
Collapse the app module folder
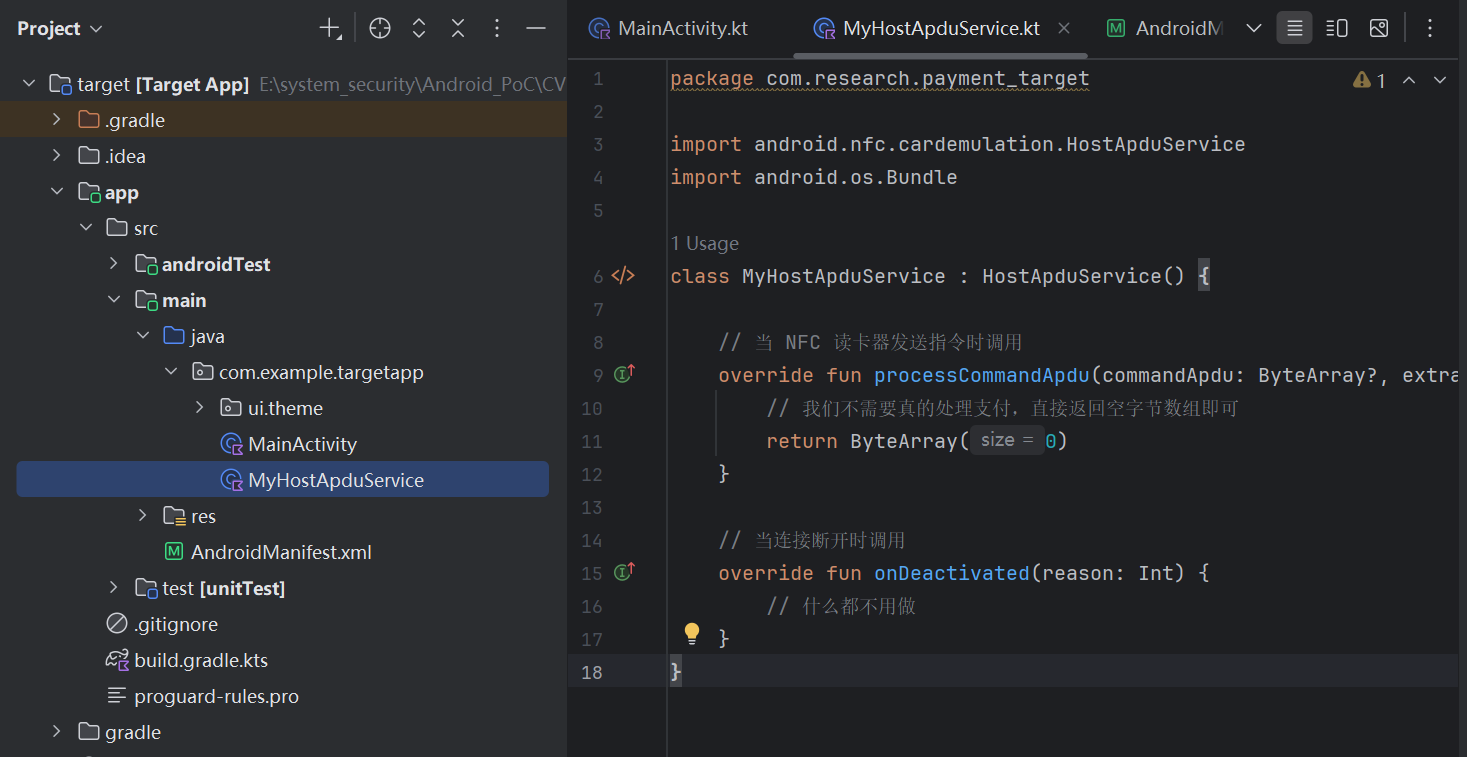(x=57, y=192)
